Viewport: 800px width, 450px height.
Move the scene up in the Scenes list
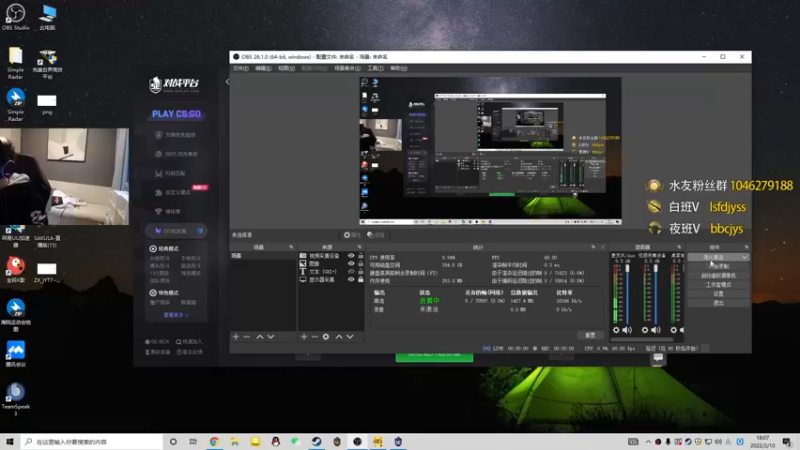click(260, 337)
